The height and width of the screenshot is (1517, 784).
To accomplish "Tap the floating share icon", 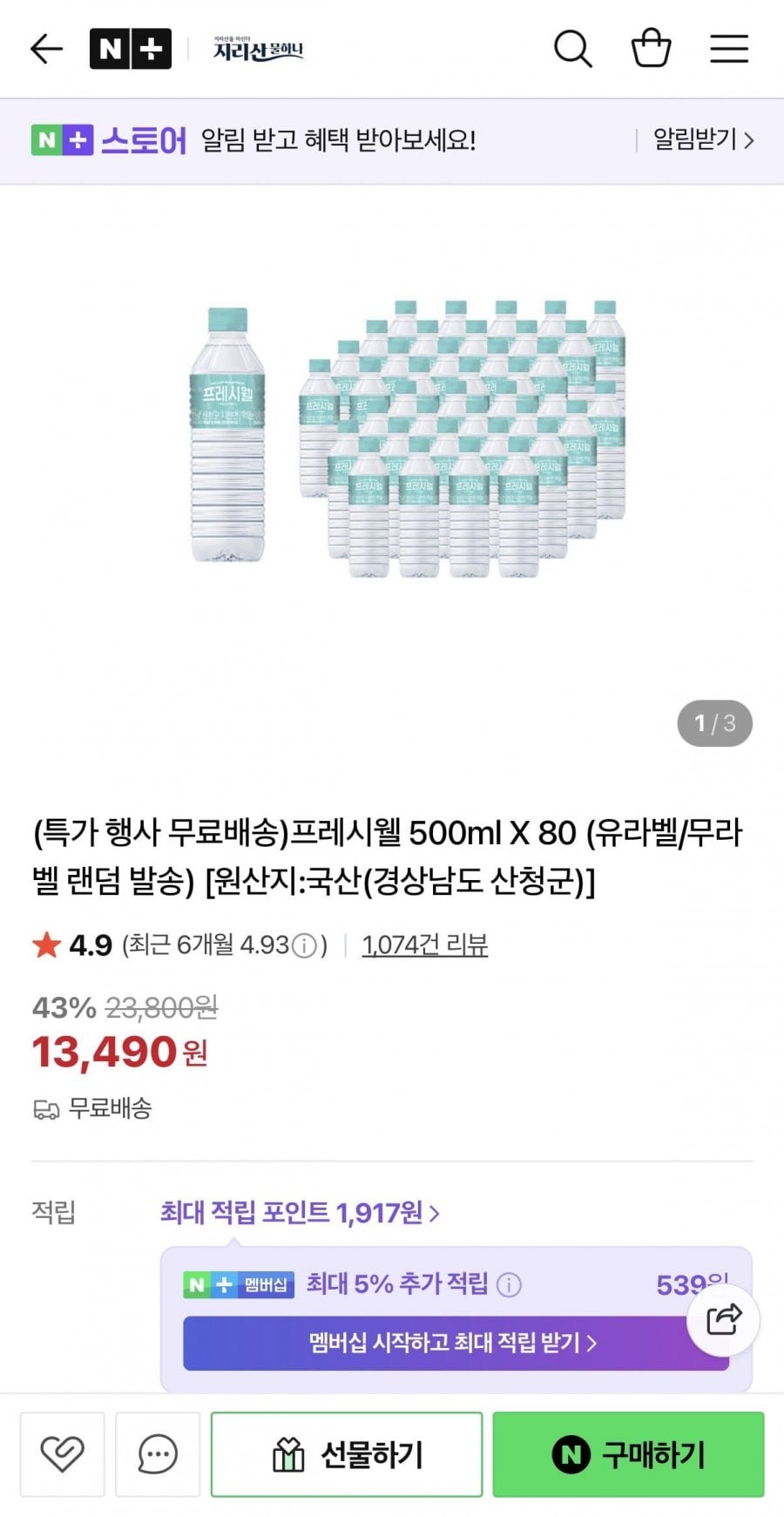I will [723, 1320].
